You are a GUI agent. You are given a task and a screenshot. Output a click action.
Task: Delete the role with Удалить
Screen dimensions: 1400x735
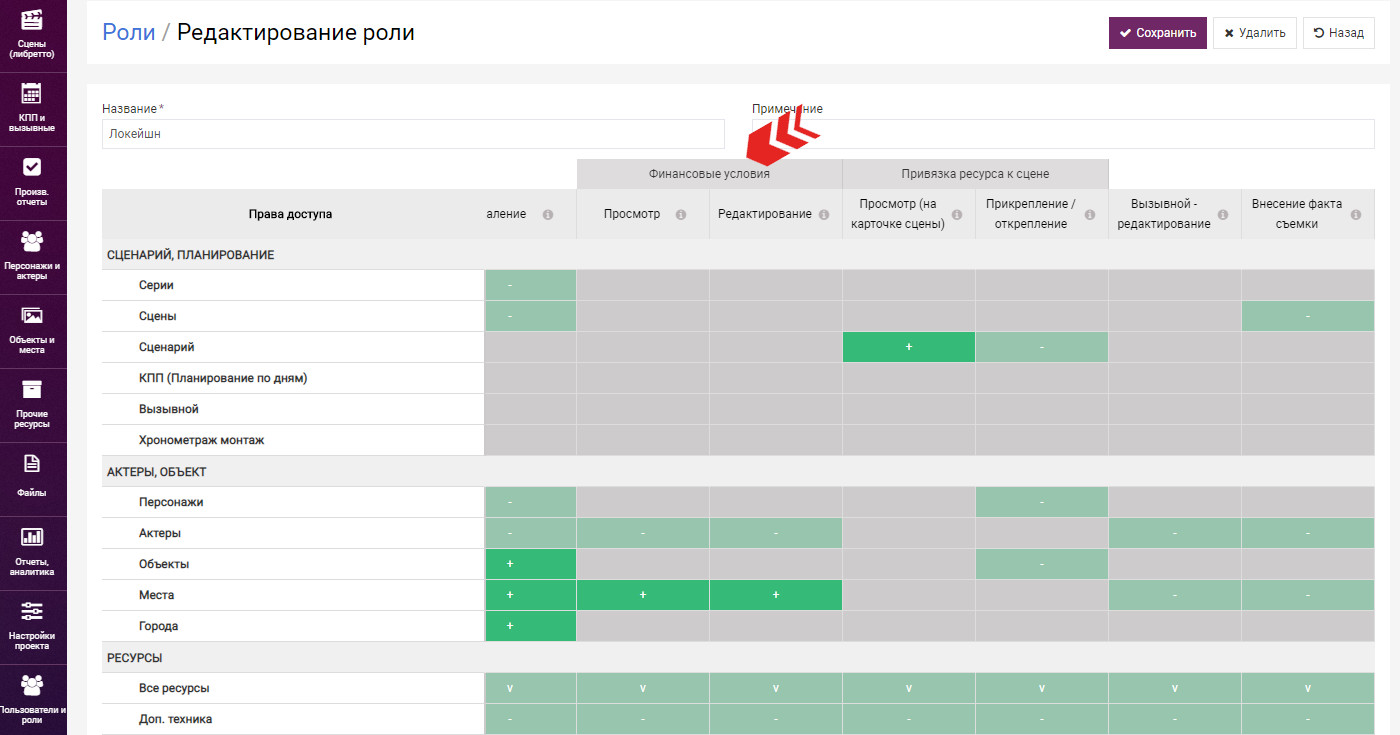click(x=1255, y=33)
